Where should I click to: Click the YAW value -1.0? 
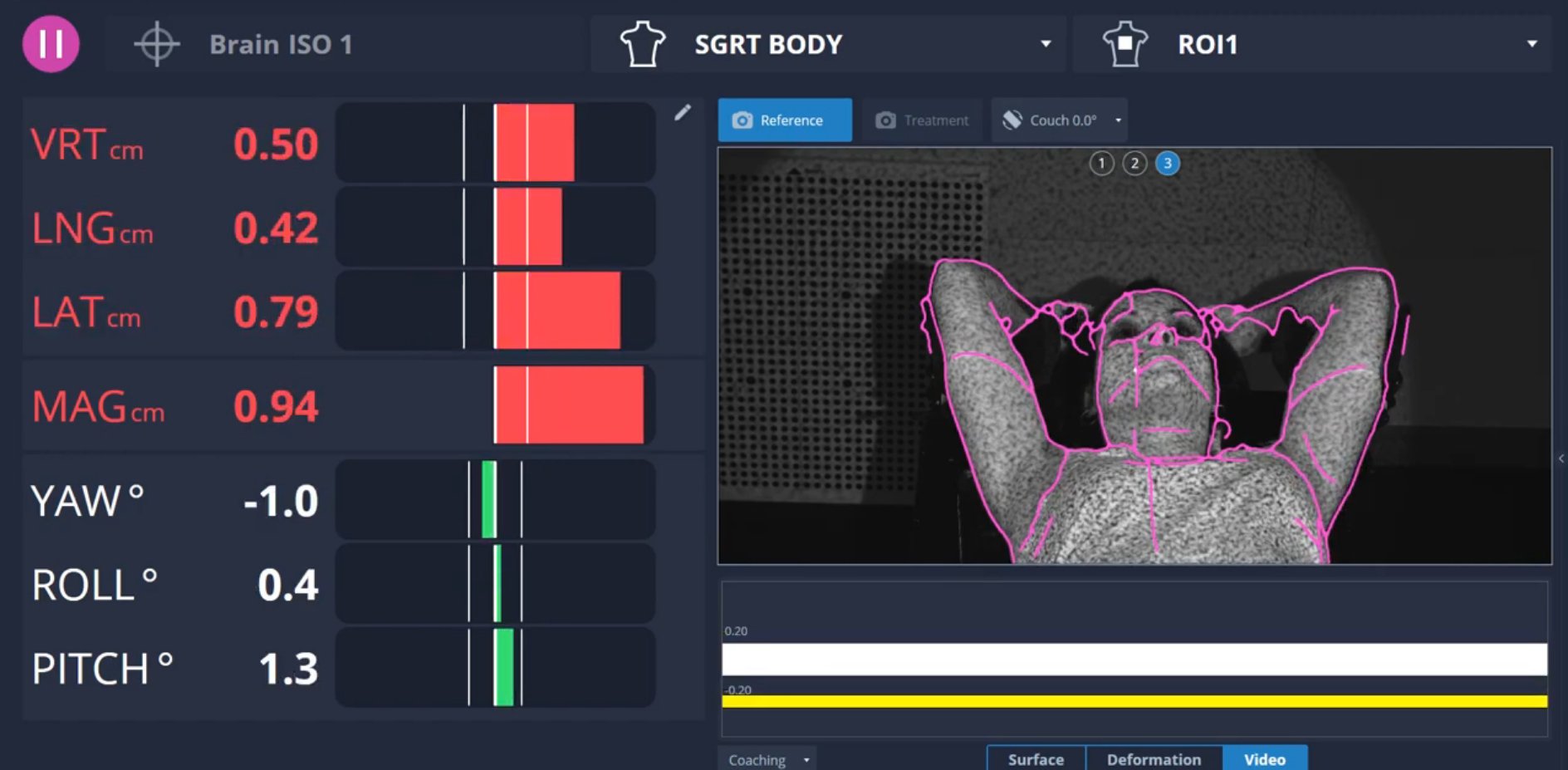(x=281, y=502)
